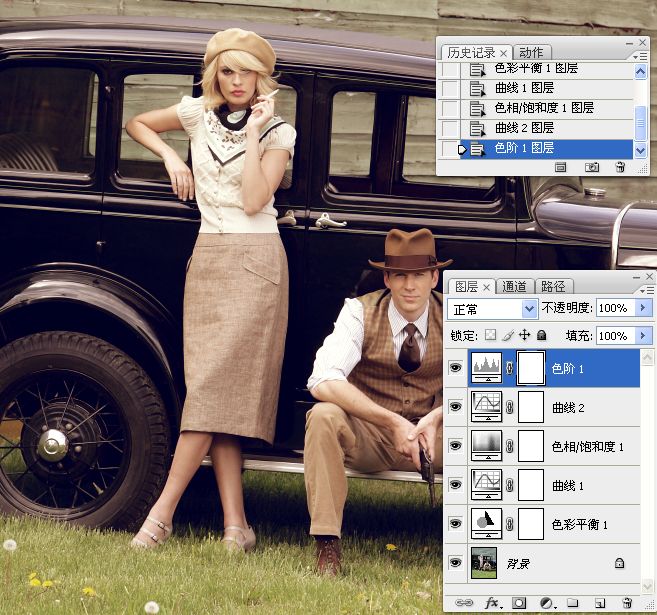Close the 历史记录 tab

[x=503, y=53]
